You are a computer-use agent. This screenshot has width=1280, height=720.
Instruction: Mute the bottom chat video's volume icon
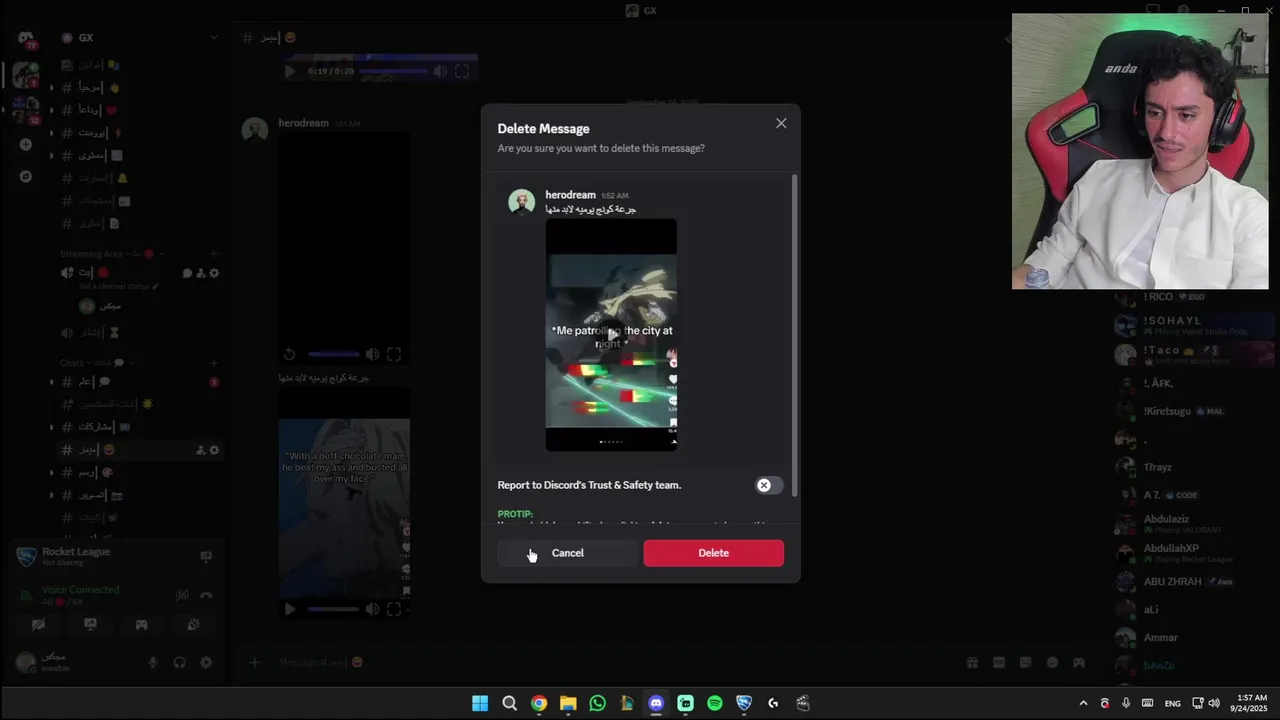coord(372,609)
